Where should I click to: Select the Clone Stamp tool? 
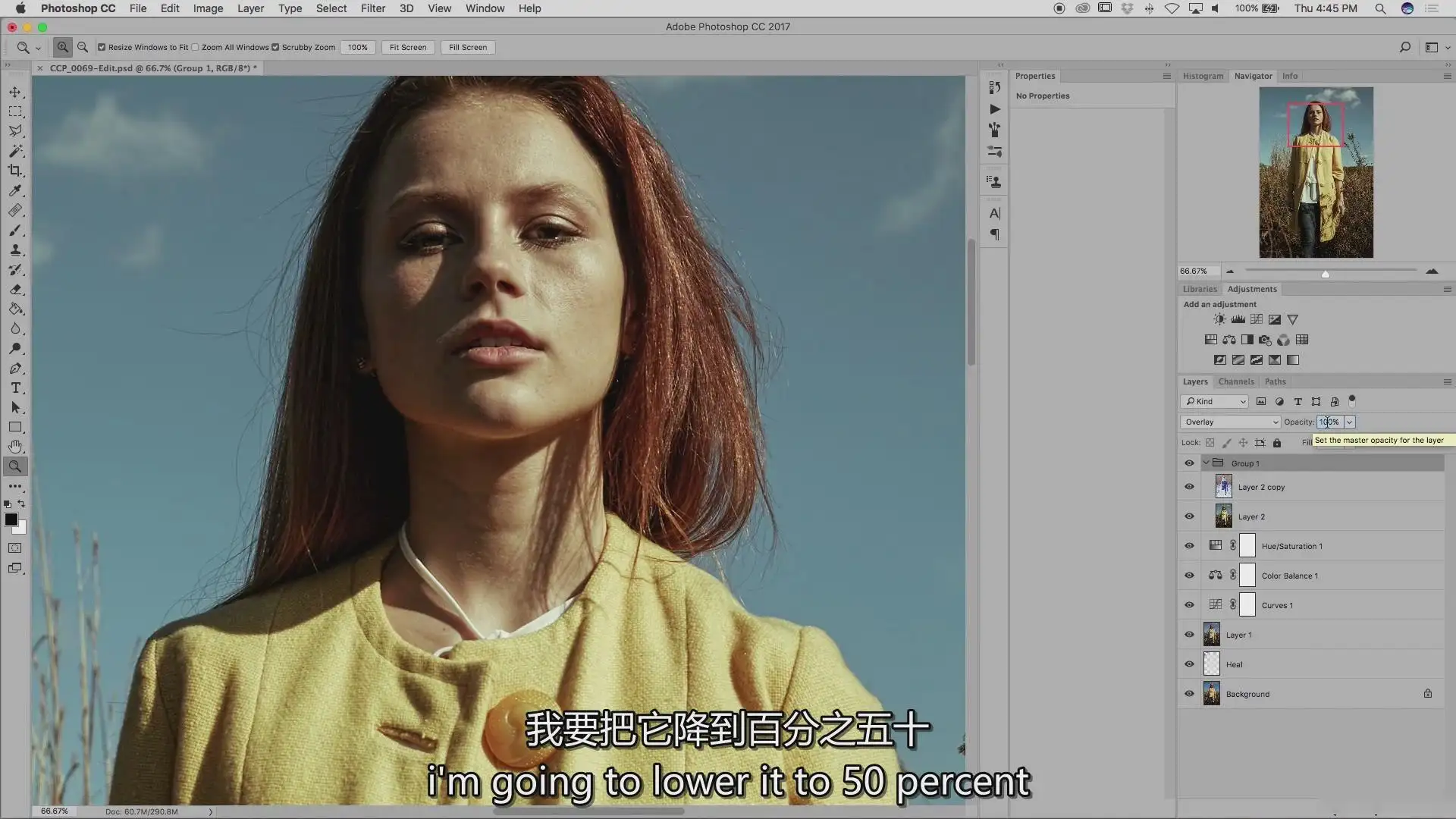[15, 249]
